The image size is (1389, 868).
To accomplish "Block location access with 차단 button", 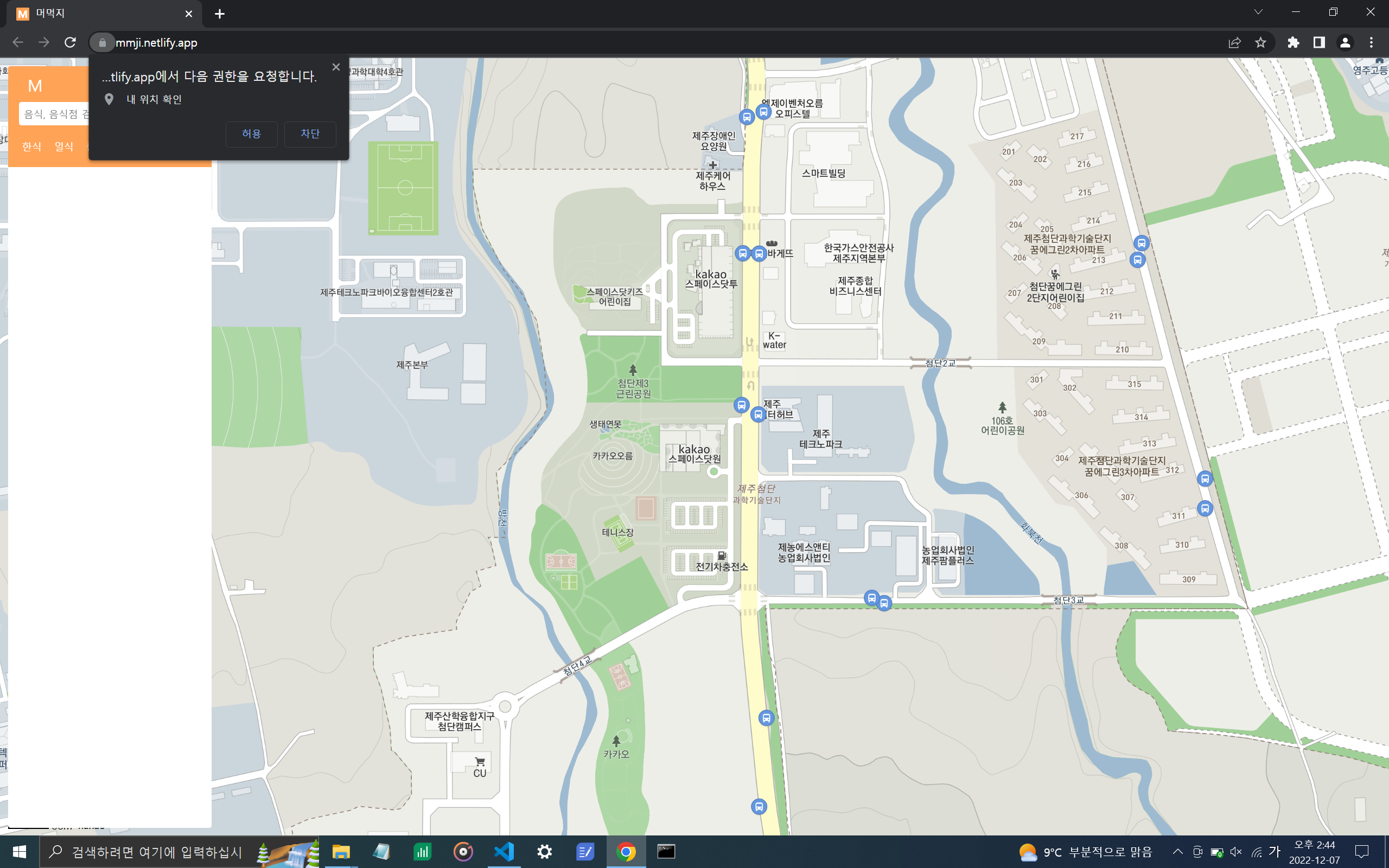I will tap(310, 134).
